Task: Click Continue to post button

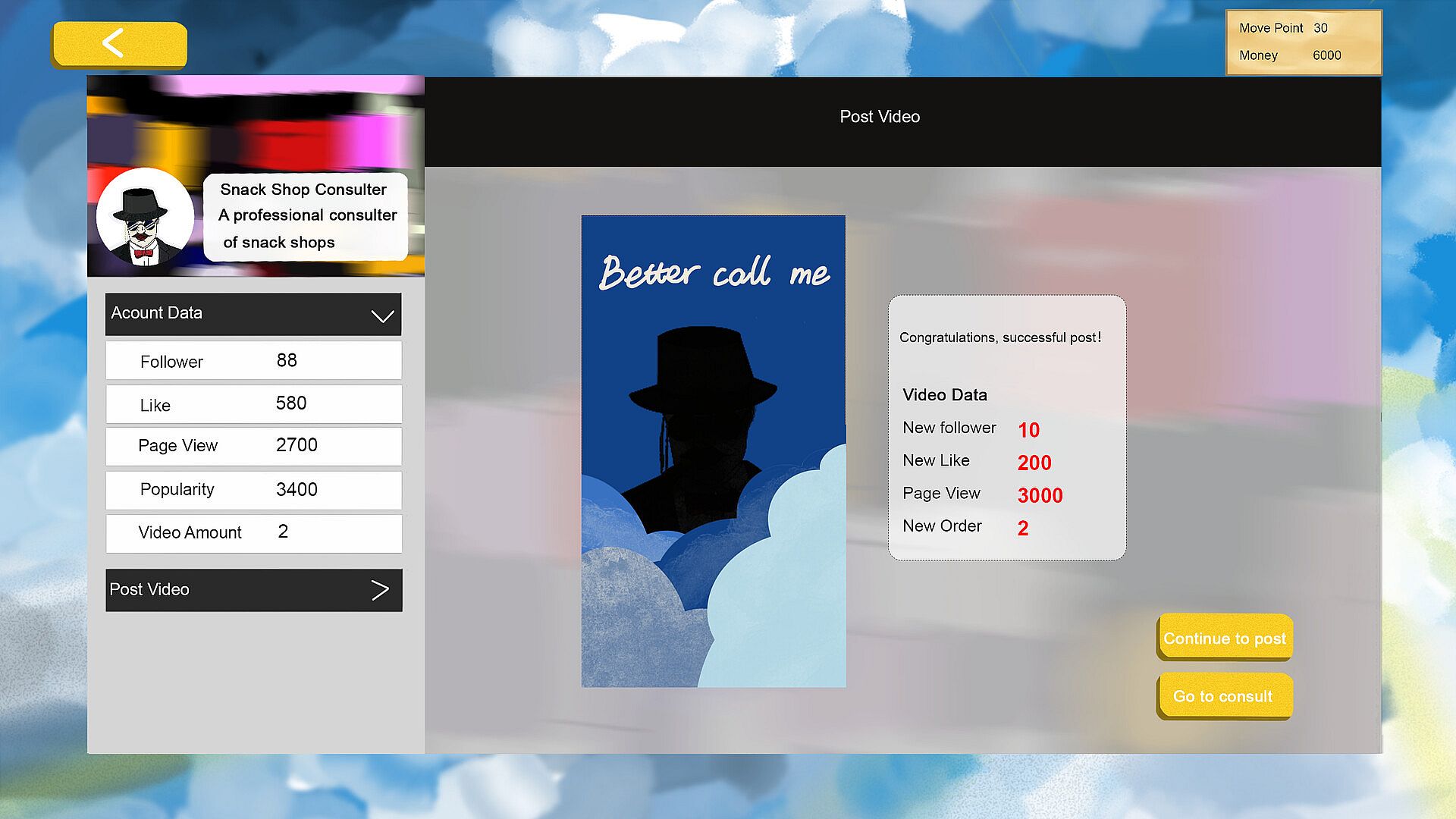Action: [x=1224, y=638]
